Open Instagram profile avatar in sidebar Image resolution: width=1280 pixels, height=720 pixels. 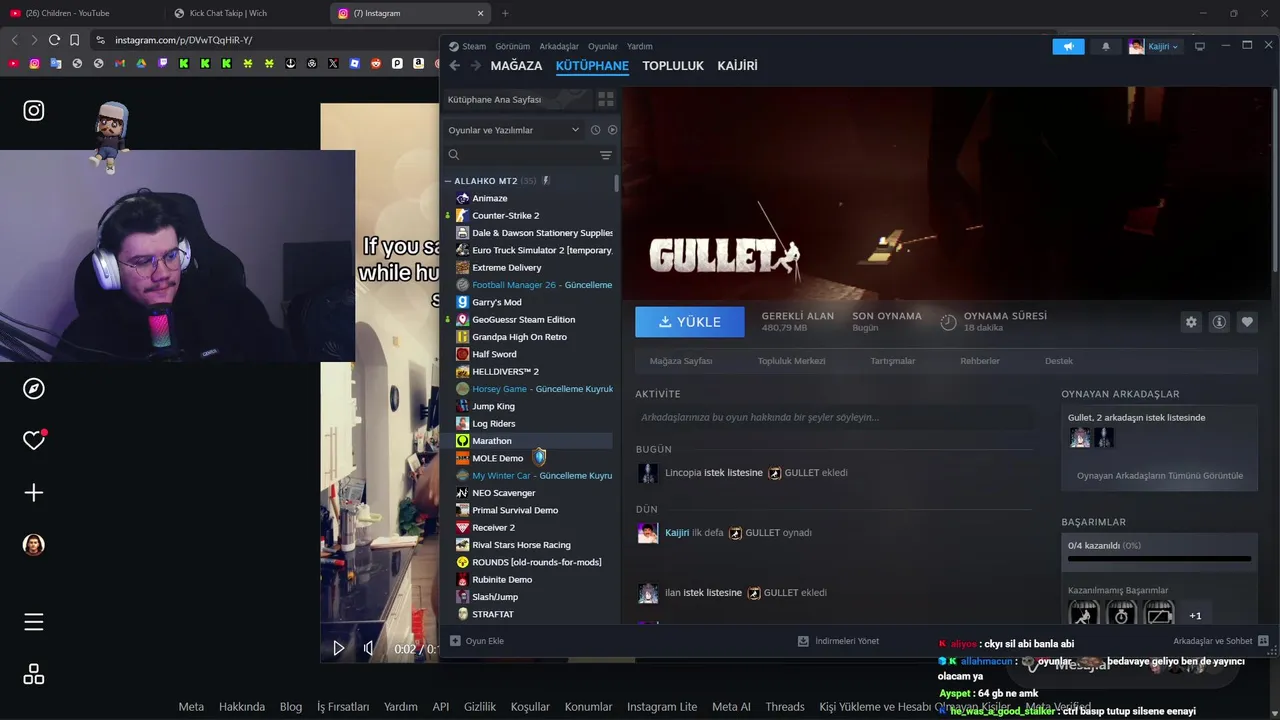tap(34, 545)
